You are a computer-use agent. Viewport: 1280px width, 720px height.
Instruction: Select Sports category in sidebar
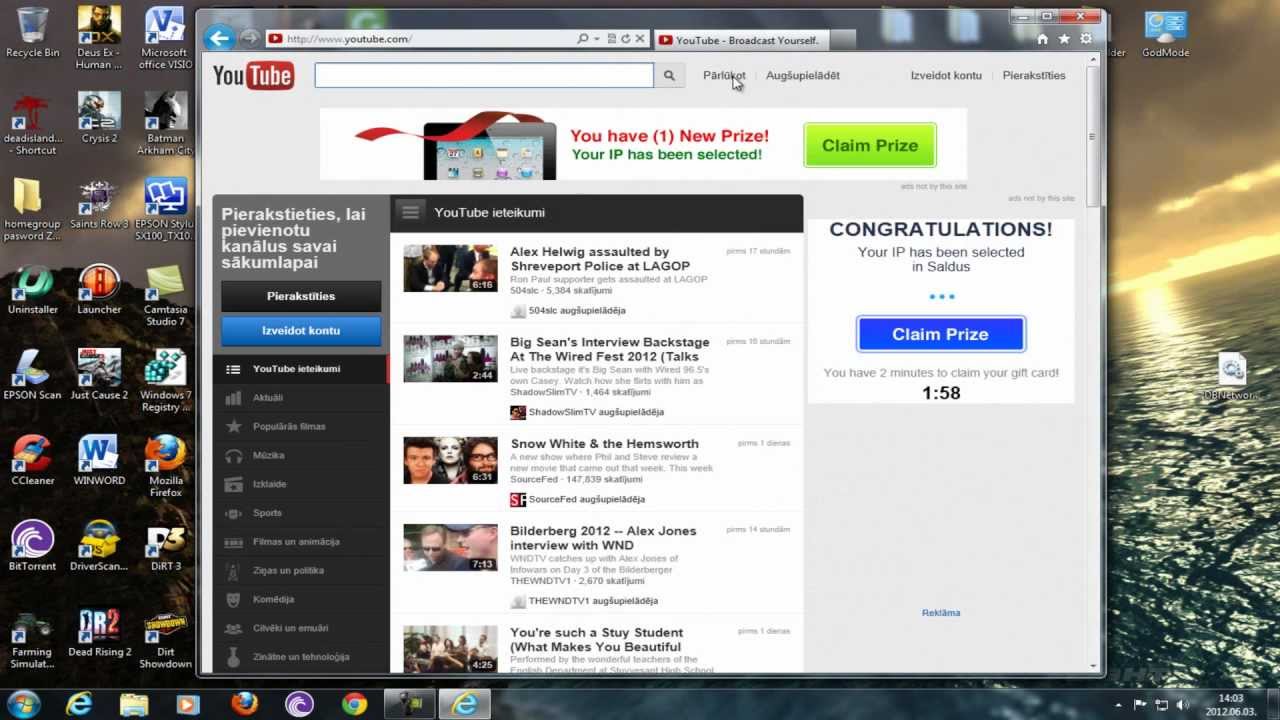click(x=301, y=513)
